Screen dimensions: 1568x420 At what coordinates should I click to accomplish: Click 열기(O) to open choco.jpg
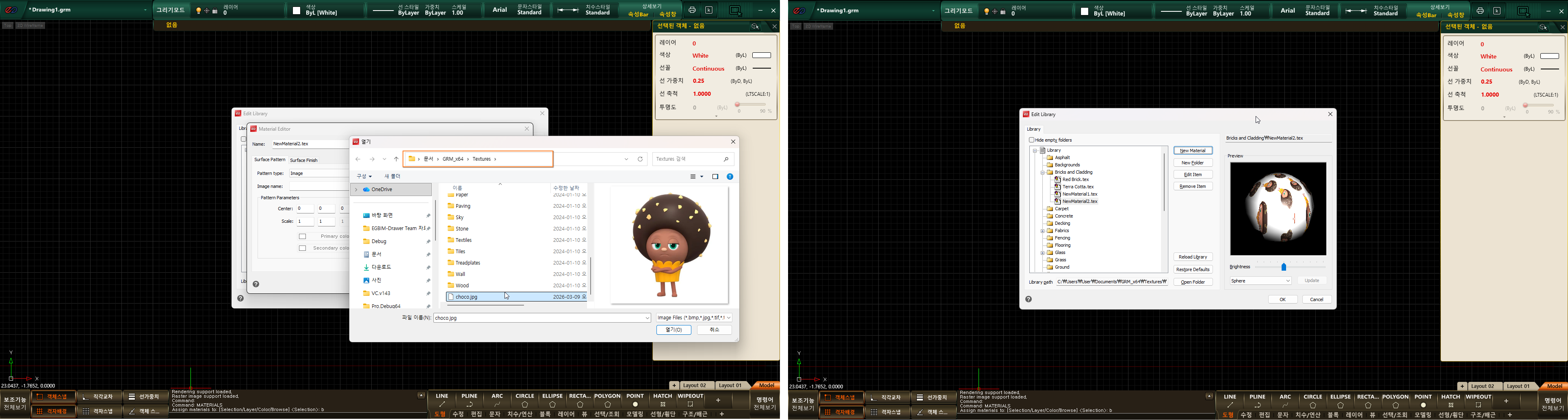point(674,330)
